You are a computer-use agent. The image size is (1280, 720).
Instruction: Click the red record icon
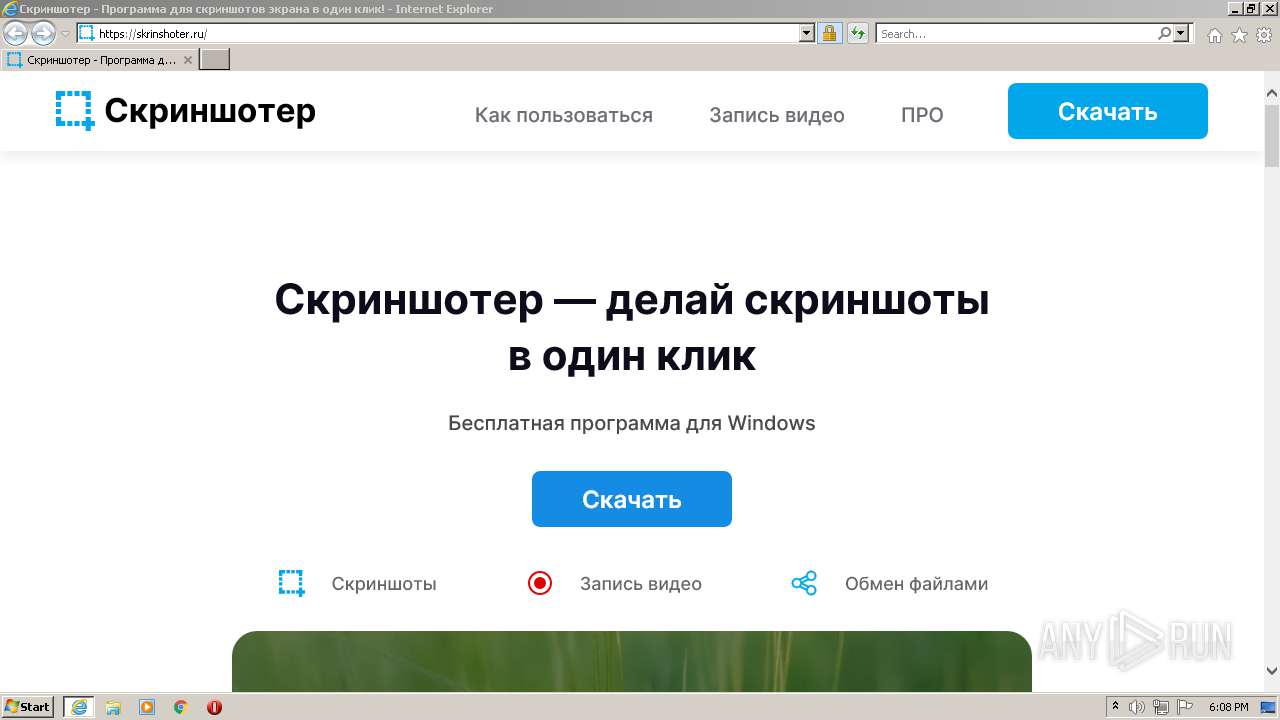pyautogui.click(x=540, y=583)
